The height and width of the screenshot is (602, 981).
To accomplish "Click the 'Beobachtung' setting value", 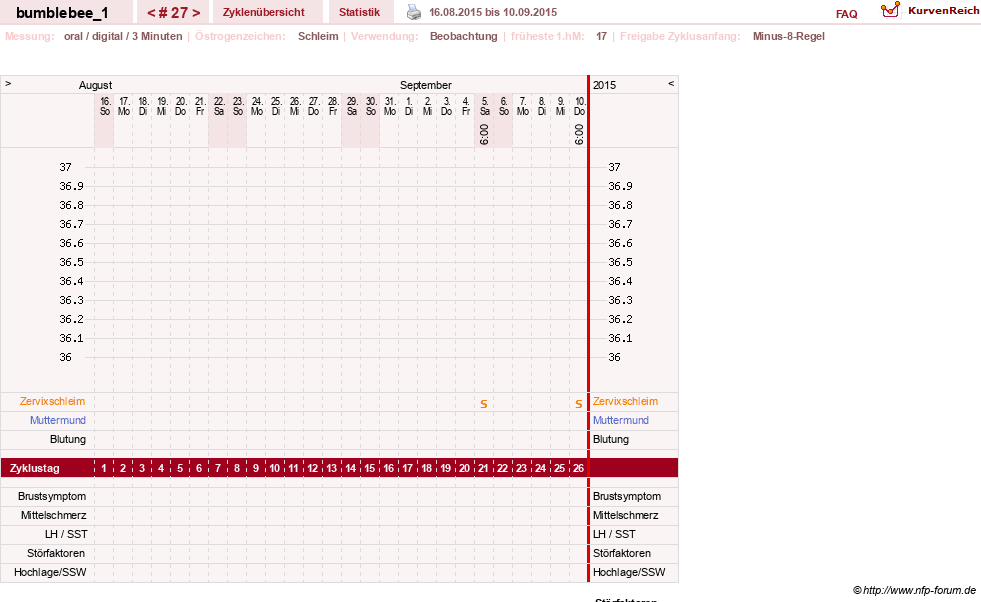I will 464,36.
